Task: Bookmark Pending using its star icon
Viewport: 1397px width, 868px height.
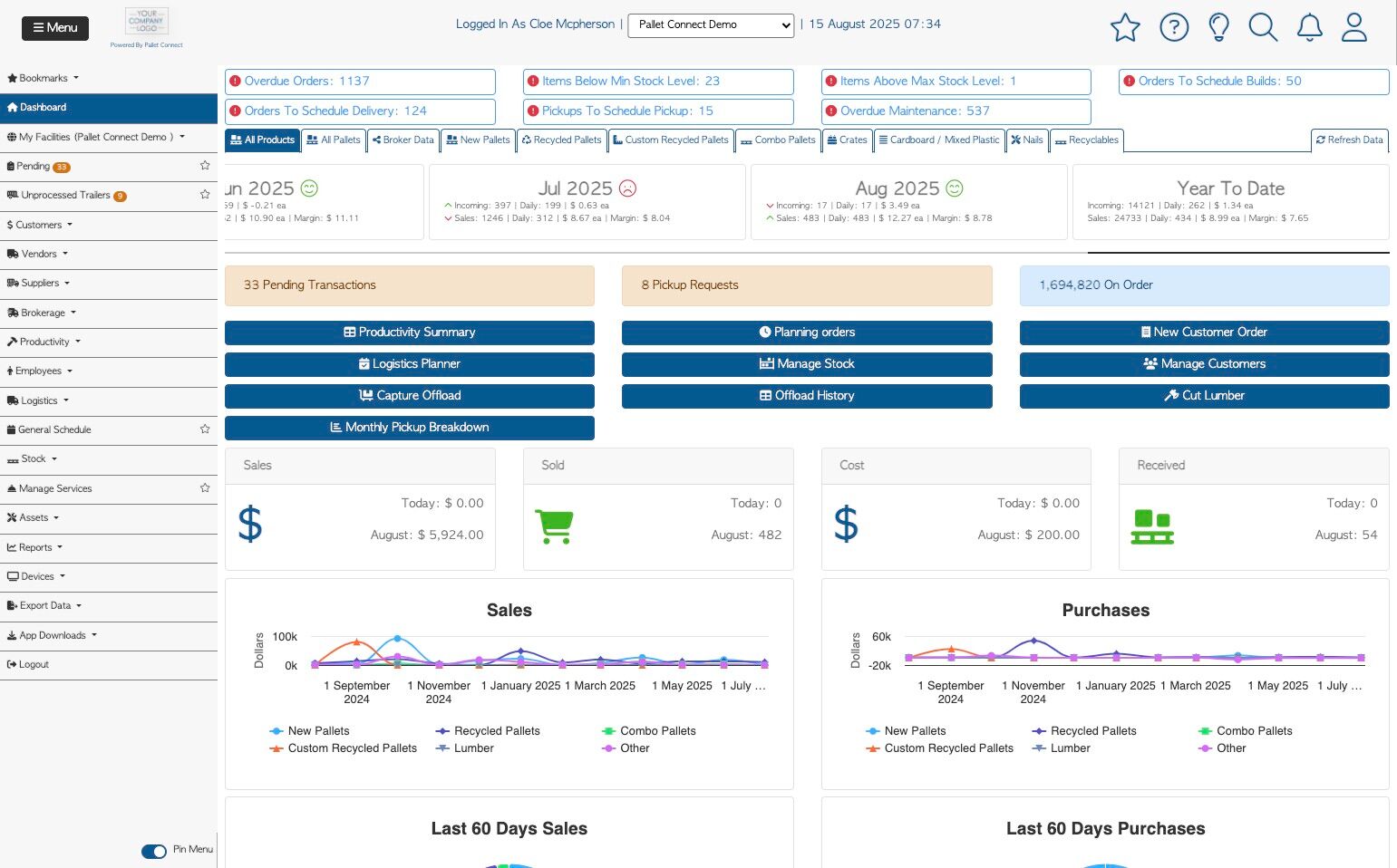Action: coord(205,166)
